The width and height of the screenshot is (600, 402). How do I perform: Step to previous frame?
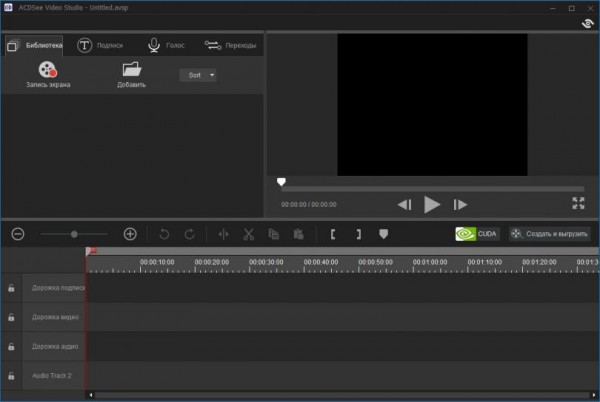click(404, 205)
